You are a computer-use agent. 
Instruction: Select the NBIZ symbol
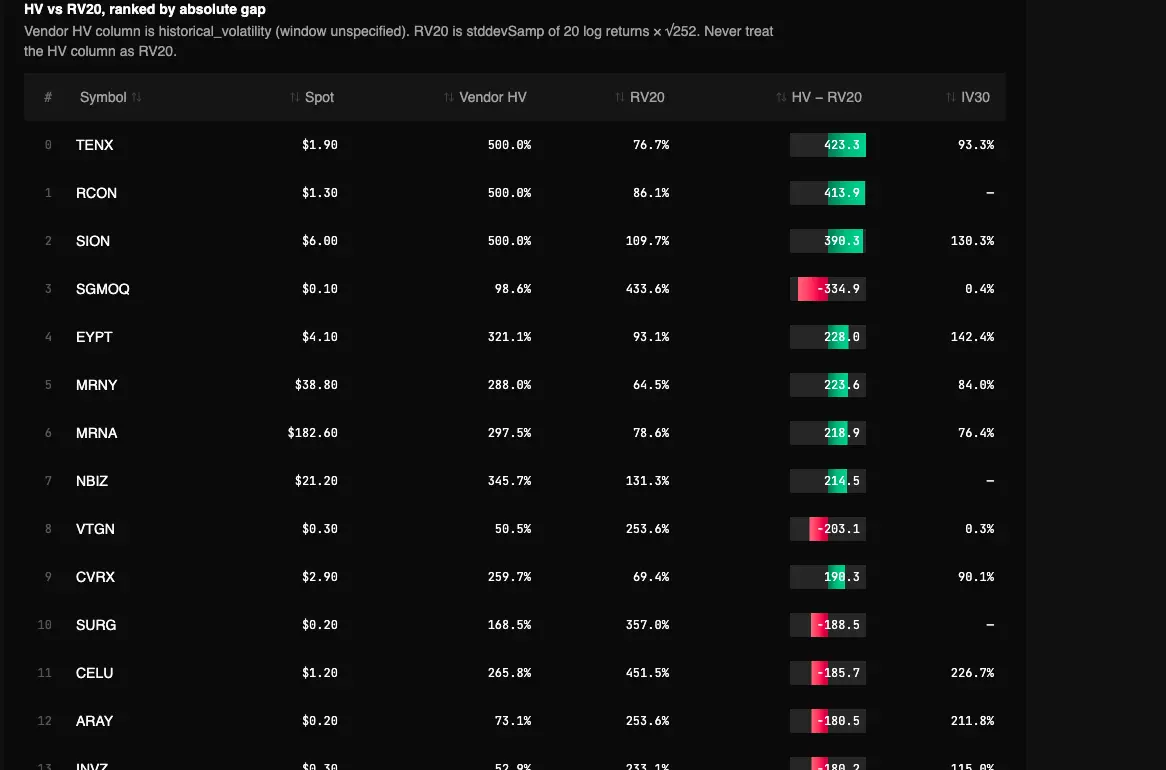92,481
